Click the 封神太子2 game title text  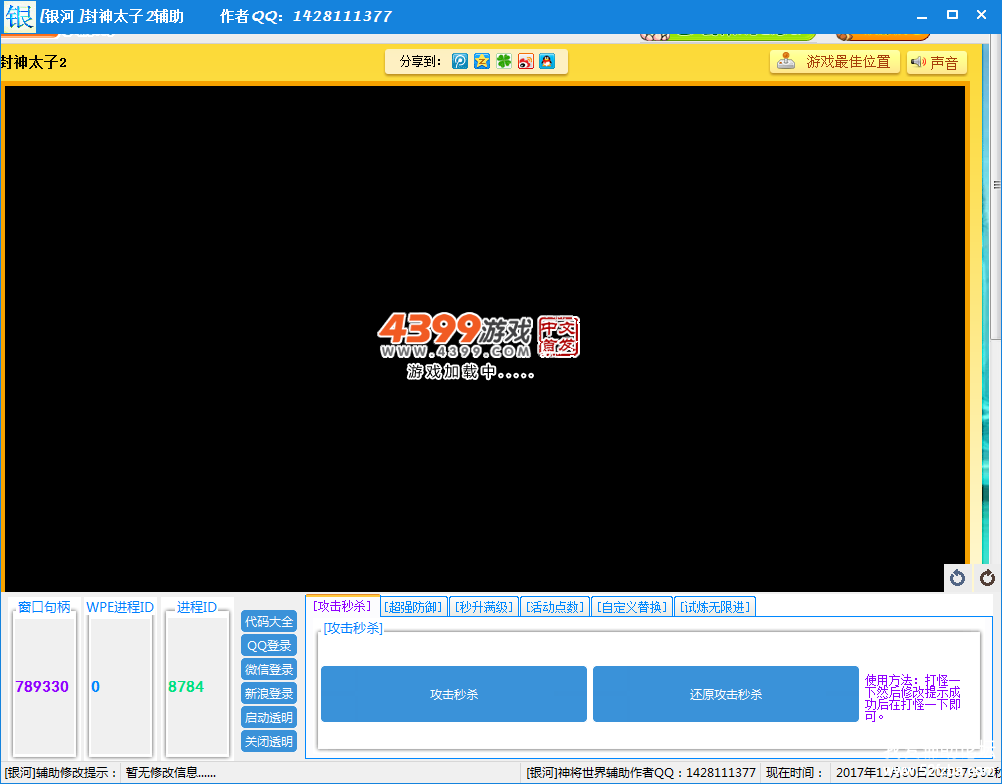[33, 62]
